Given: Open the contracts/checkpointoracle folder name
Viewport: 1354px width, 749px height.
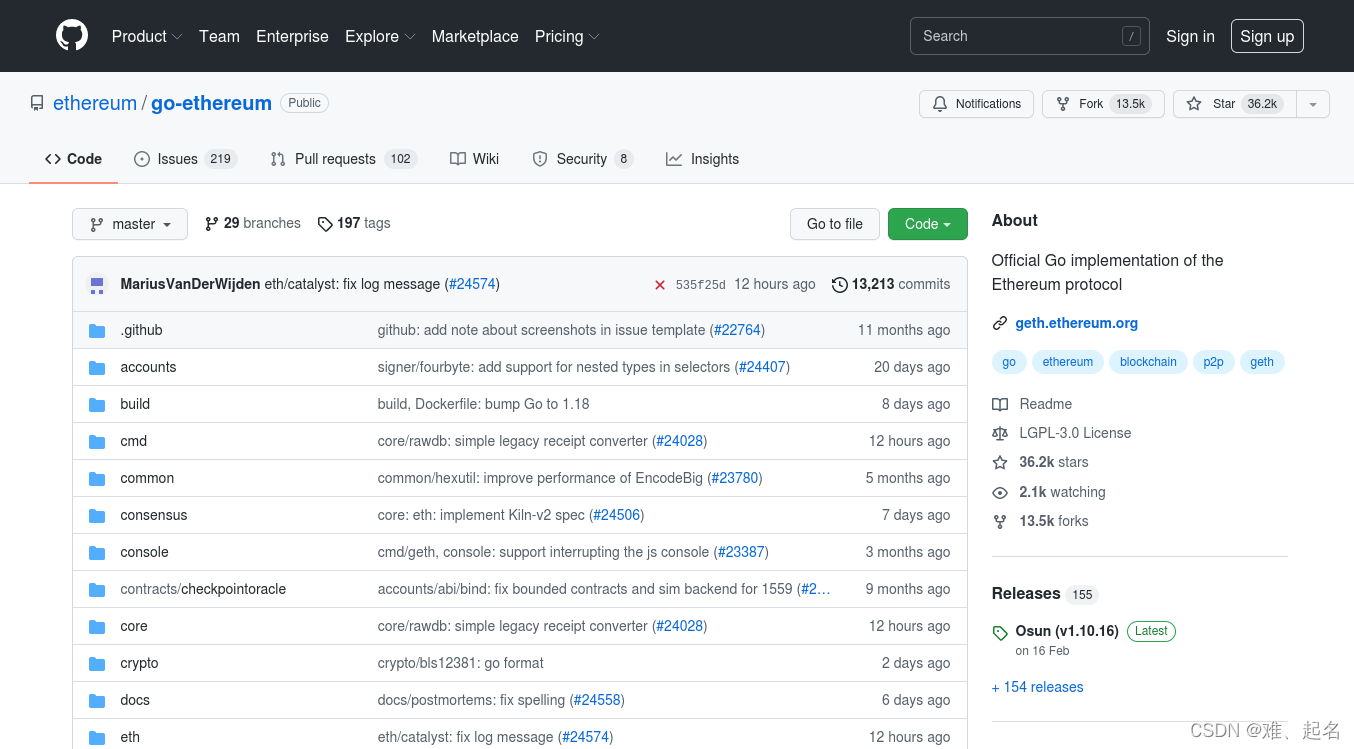Looking at the screenshot, I should [203, 589].
